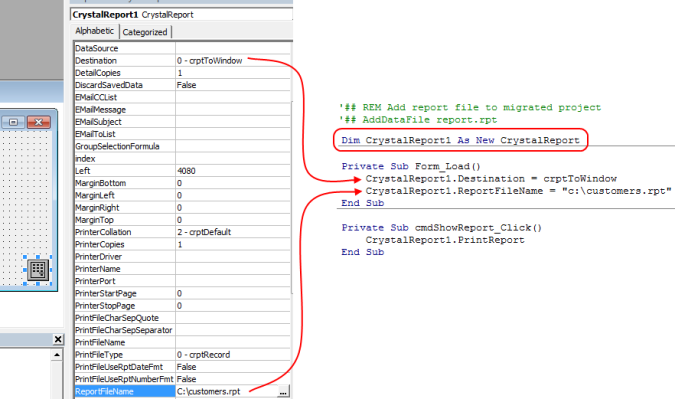Viewport: 675px width, 399px height.
Task: Select the CrystalReport control icon on form
Action: pyautogui.click(x=38, y=270)
